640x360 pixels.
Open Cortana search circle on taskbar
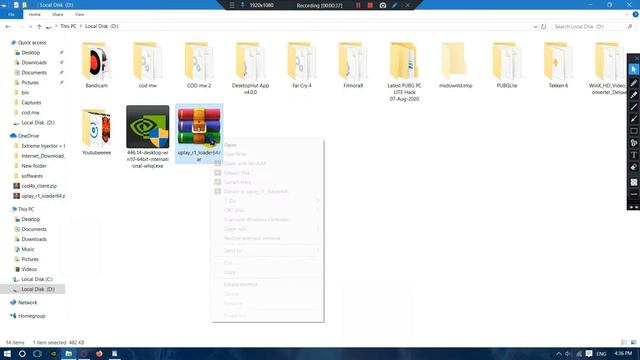click(22, 353)
